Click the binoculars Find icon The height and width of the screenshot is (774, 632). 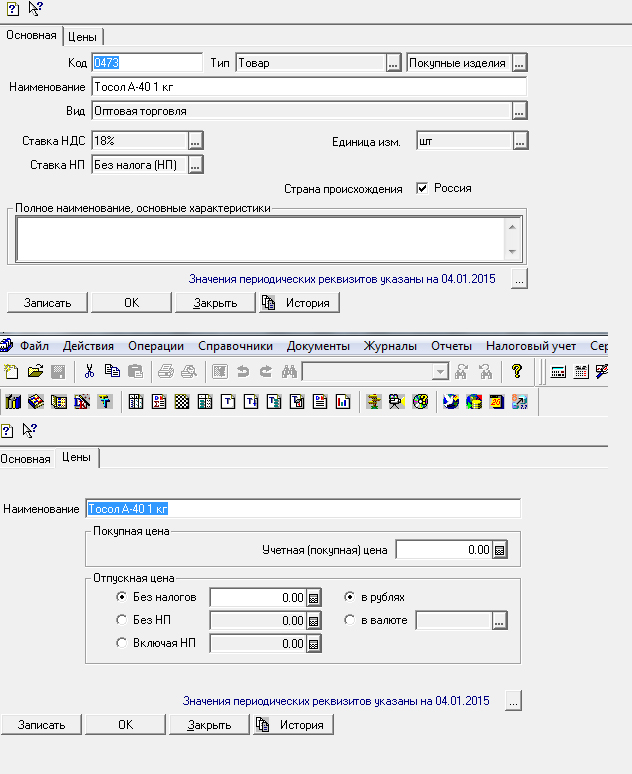[290, 372]
